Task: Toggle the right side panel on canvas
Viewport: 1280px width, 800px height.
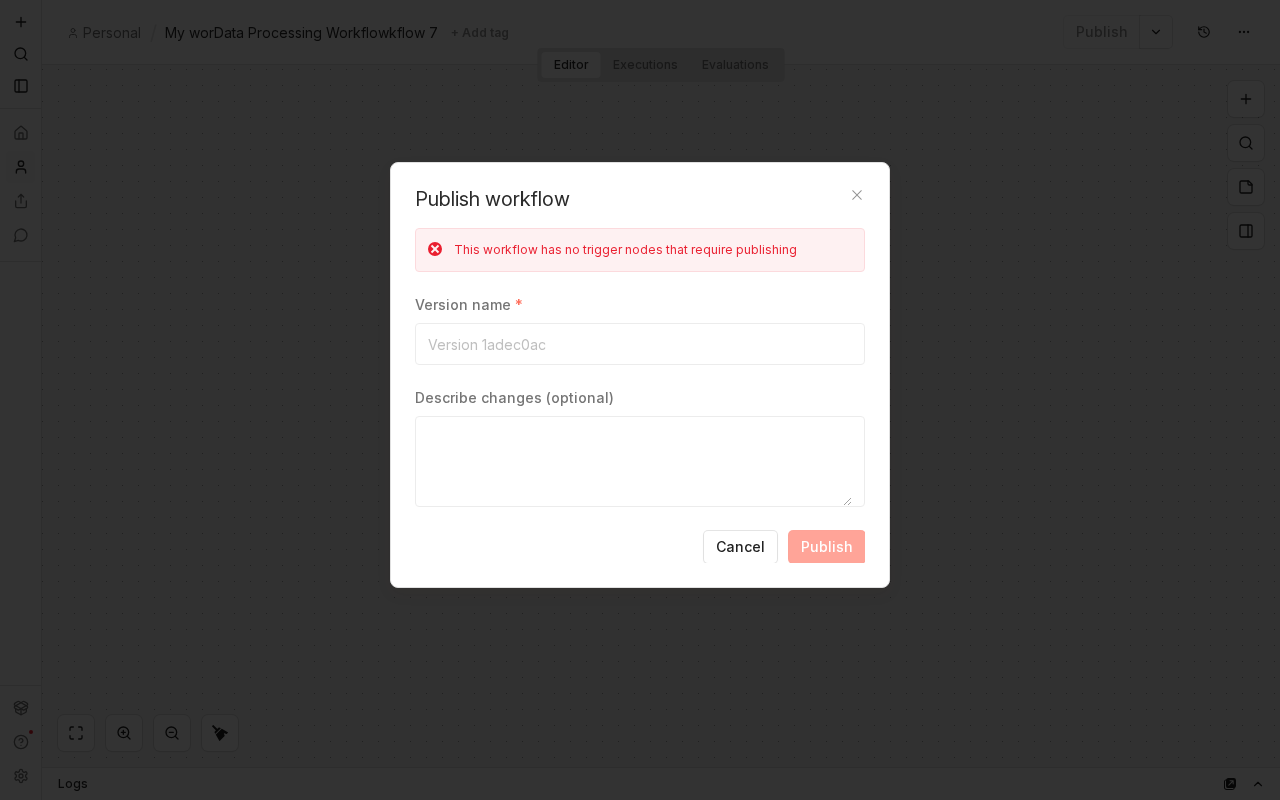Action: [x=1246, y=231]
